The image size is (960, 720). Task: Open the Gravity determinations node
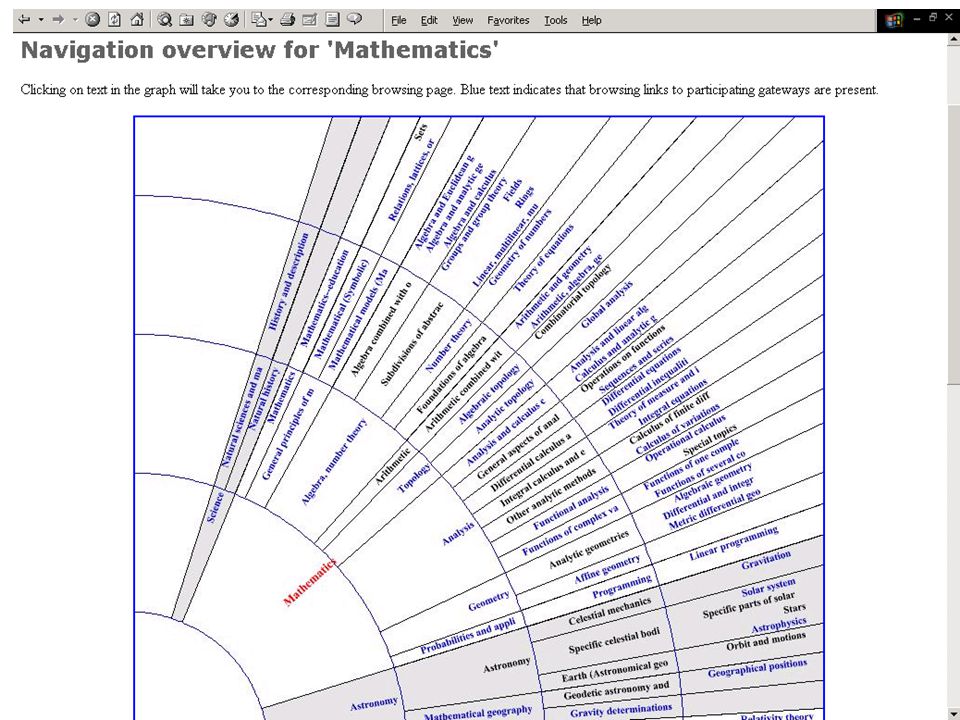(621, 711)
